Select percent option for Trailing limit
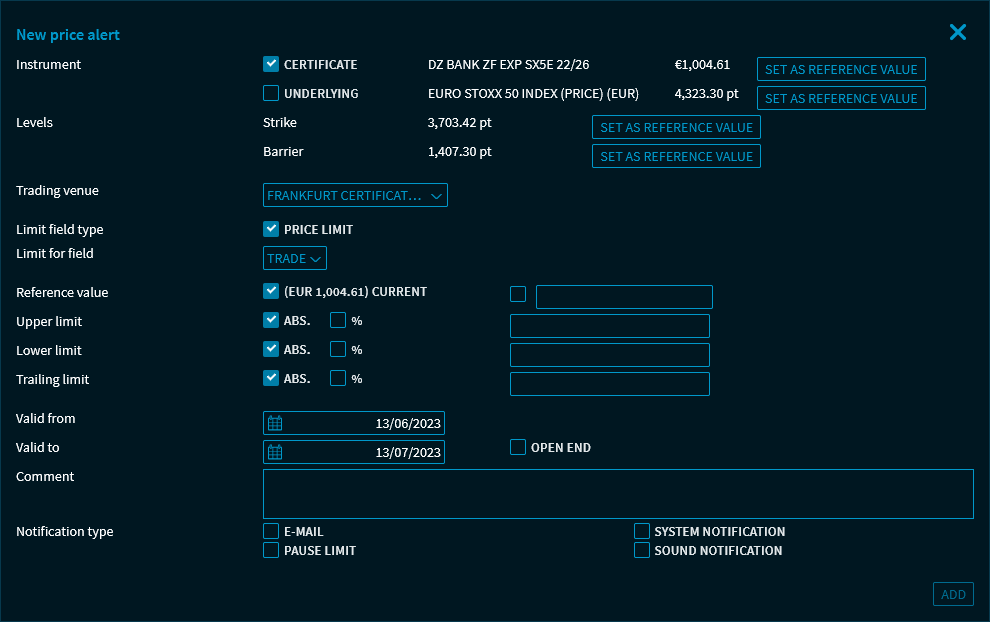Image resolution: width=990 pixels, height=622 pixels. coord(338,379)
